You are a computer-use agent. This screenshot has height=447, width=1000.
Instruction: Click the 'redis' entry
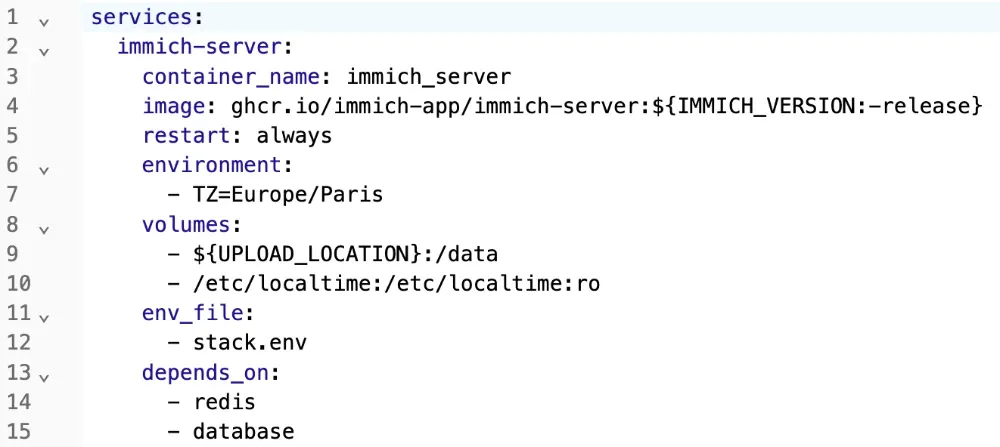224,401
